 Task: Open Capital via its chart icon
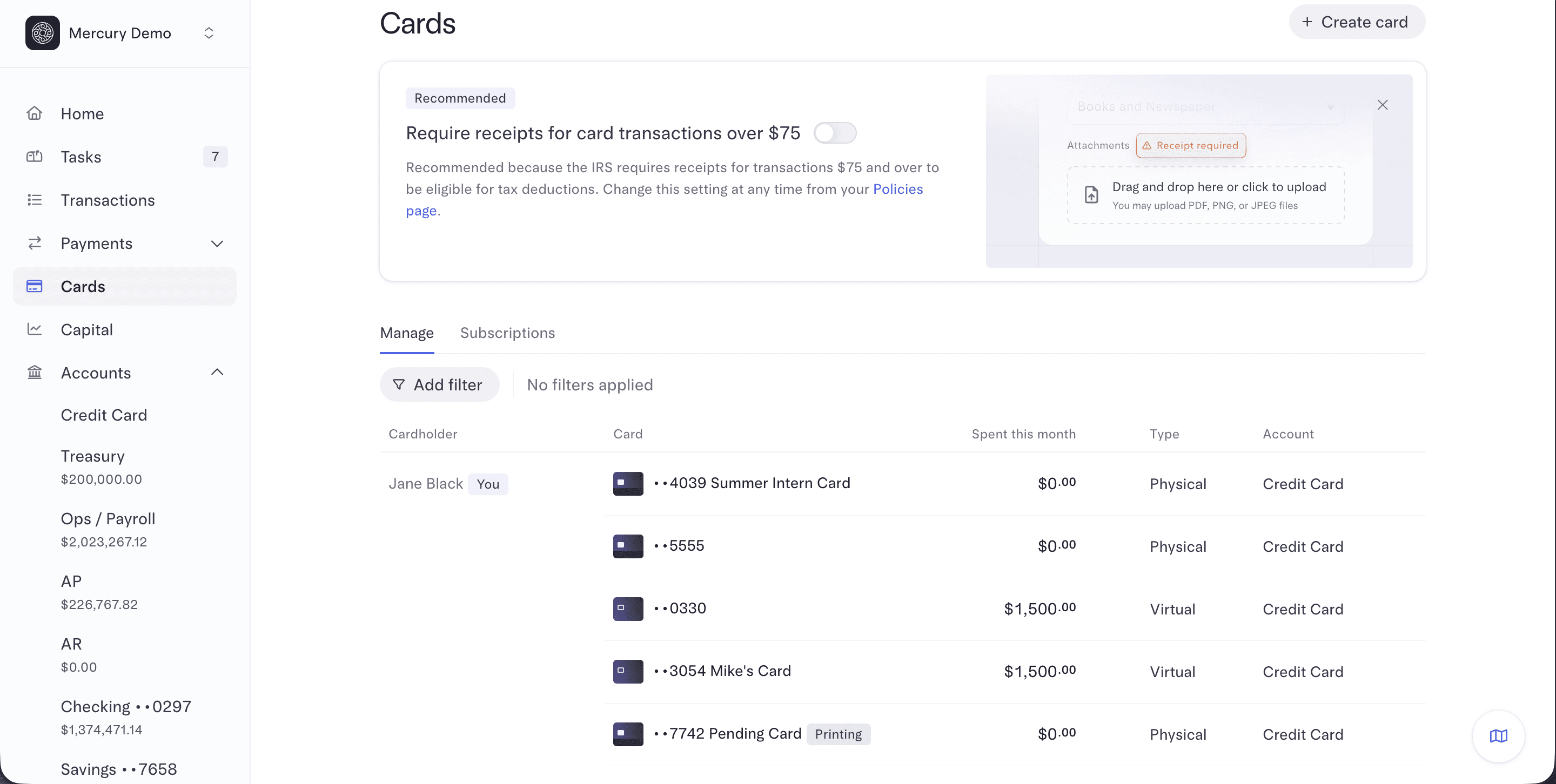click(35, 329)
